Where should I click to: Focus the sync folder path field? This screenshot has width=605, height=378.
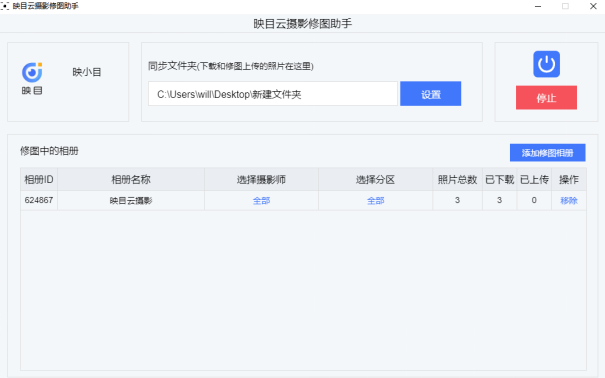(273, 94)
